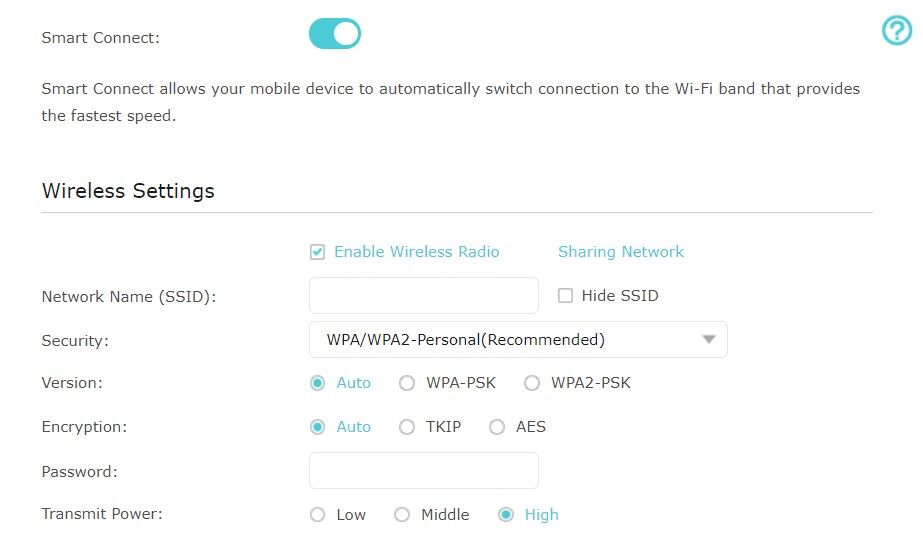
Task: Choose TKIP encryption
Action: 407,427
